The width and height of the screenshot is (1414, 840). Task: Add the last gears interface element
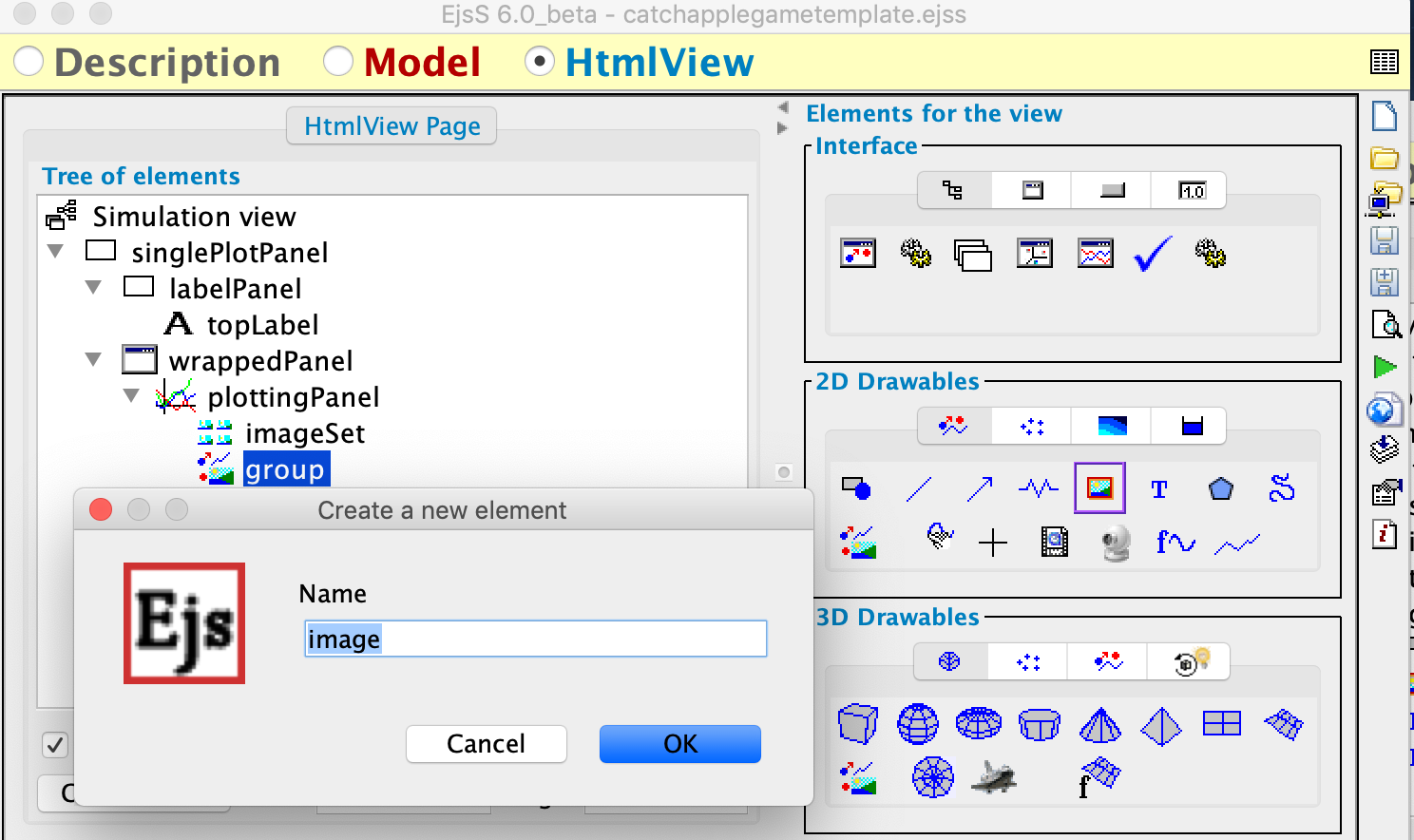(1211, 254)
